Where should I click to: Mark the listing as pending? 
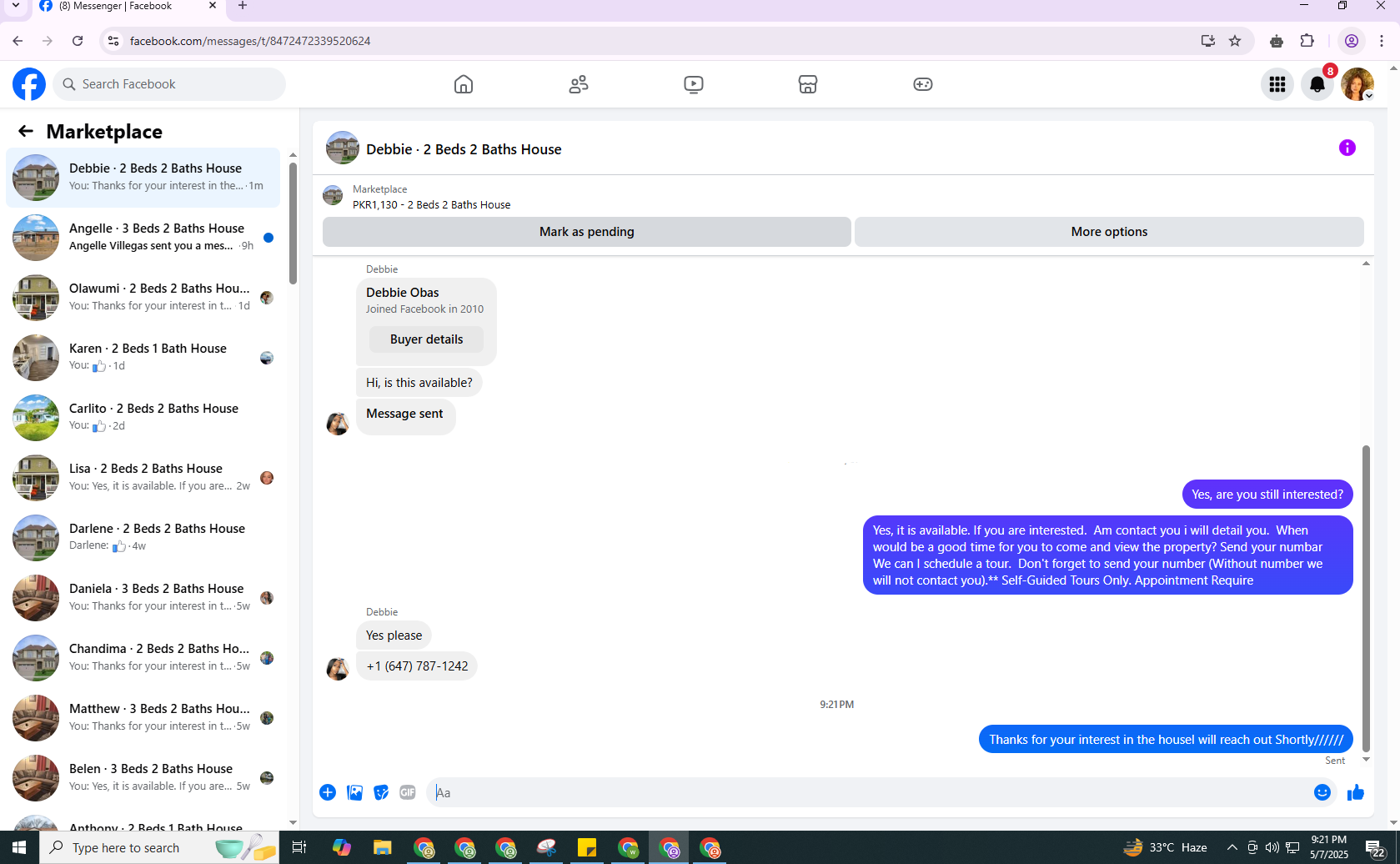coord(587,232)
